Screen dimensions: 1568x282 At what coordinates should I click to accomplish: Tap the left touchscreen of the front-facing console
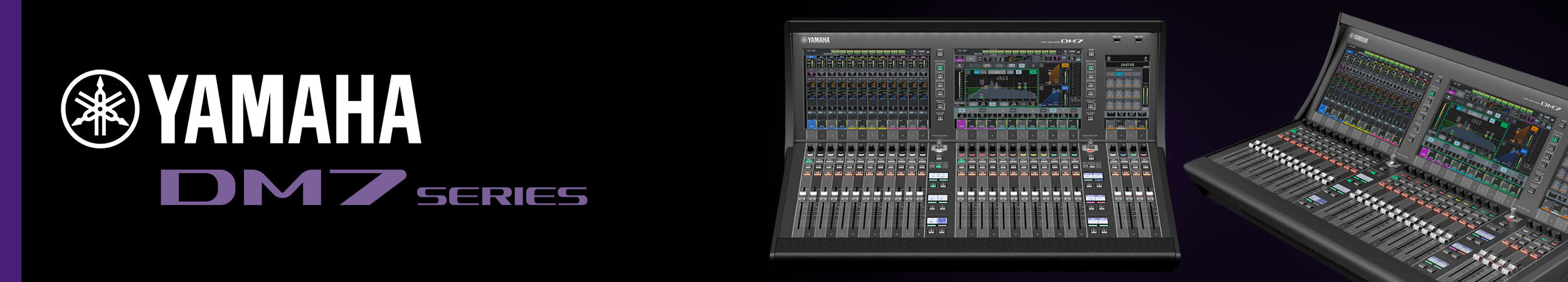pos(867,91)
